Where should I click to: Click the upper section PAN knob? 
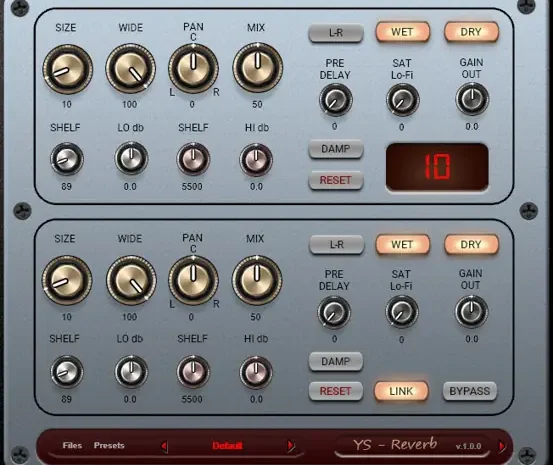193,68
